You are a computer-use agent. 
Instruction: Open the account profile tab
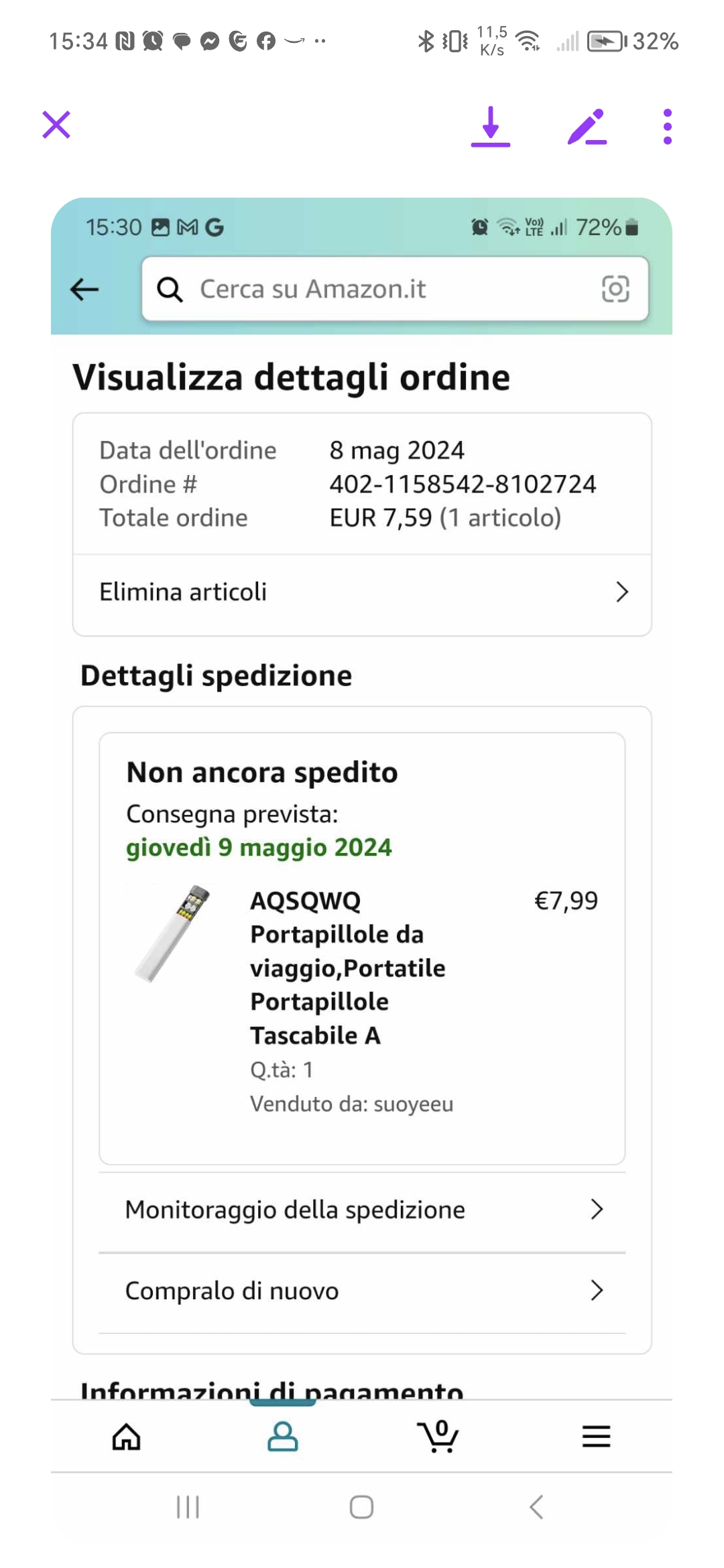pyautogui.click(x=283, y=1437)
